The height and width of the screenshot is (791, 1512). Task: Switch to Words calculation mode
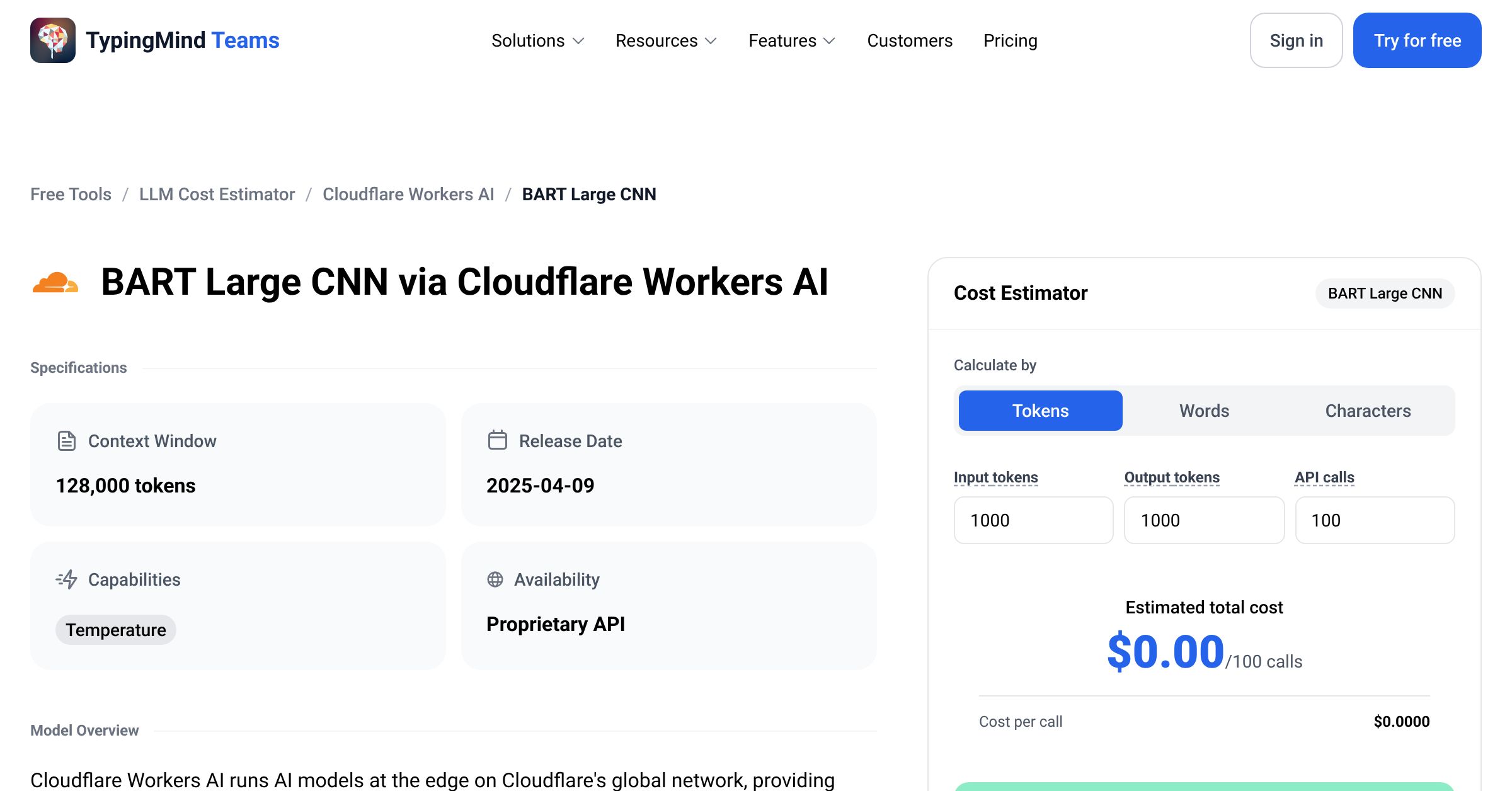(1205, 411)
